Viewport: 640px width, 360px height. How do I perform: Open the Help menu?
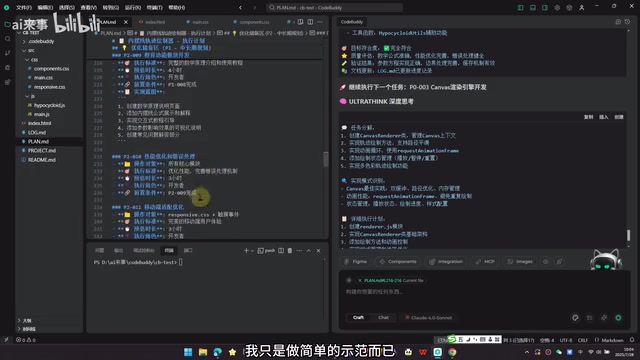[x=176, y=7]
